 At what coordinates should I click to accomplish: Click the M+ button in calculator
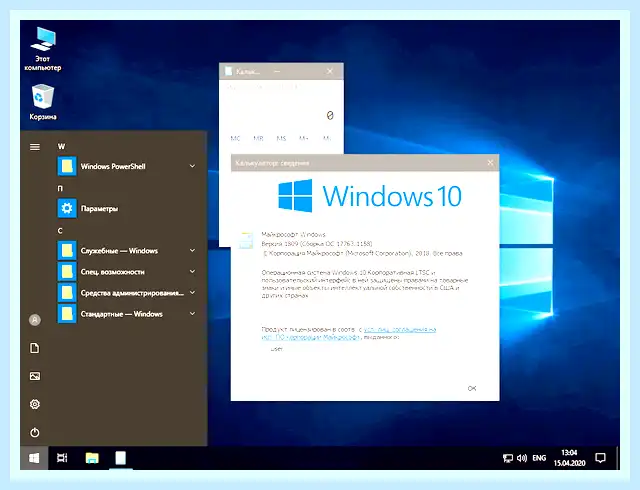coord(304,138)
